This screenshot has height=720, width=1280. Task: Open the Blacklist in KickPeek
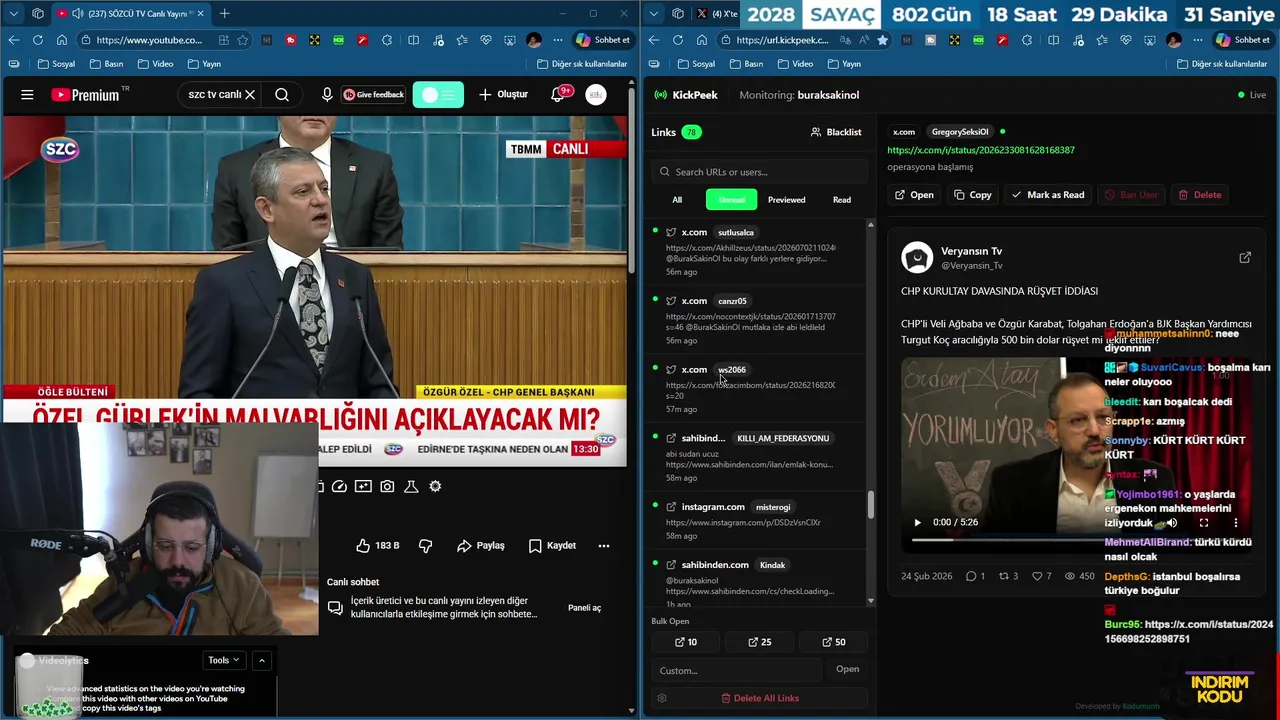coord(836,132)
